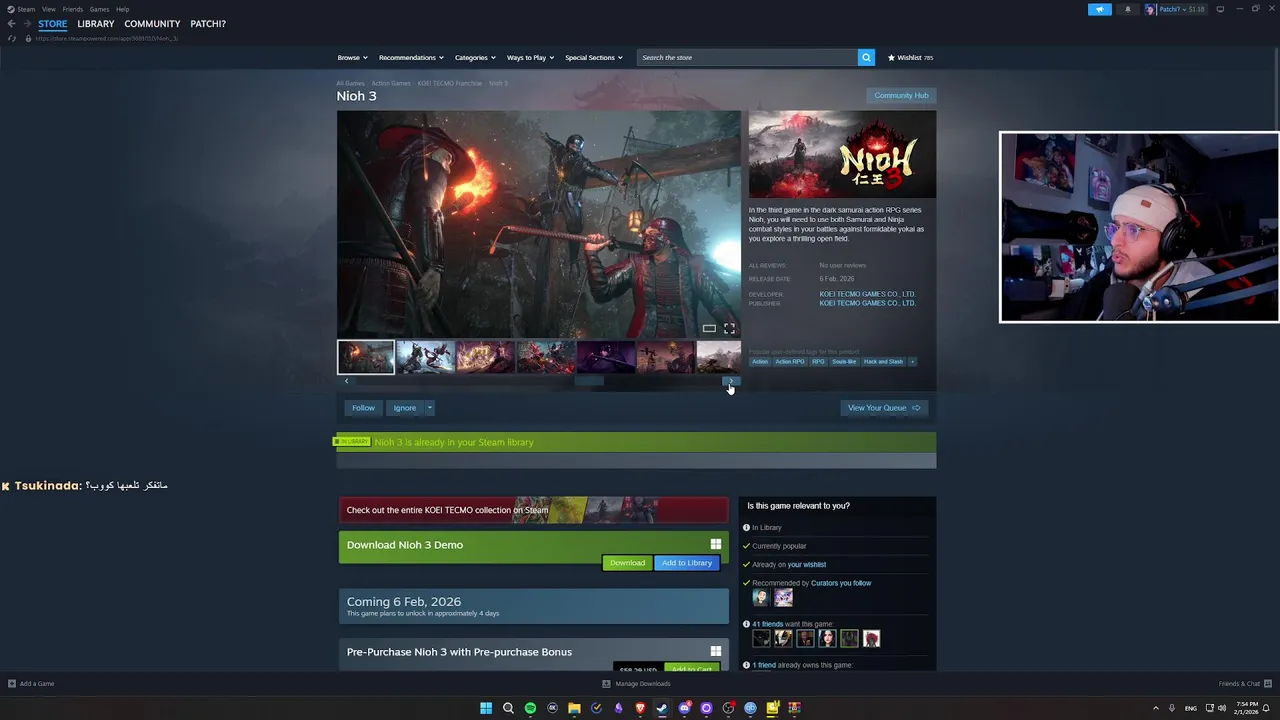
Task: Open the View menu
Action: [x=49, y=9]
